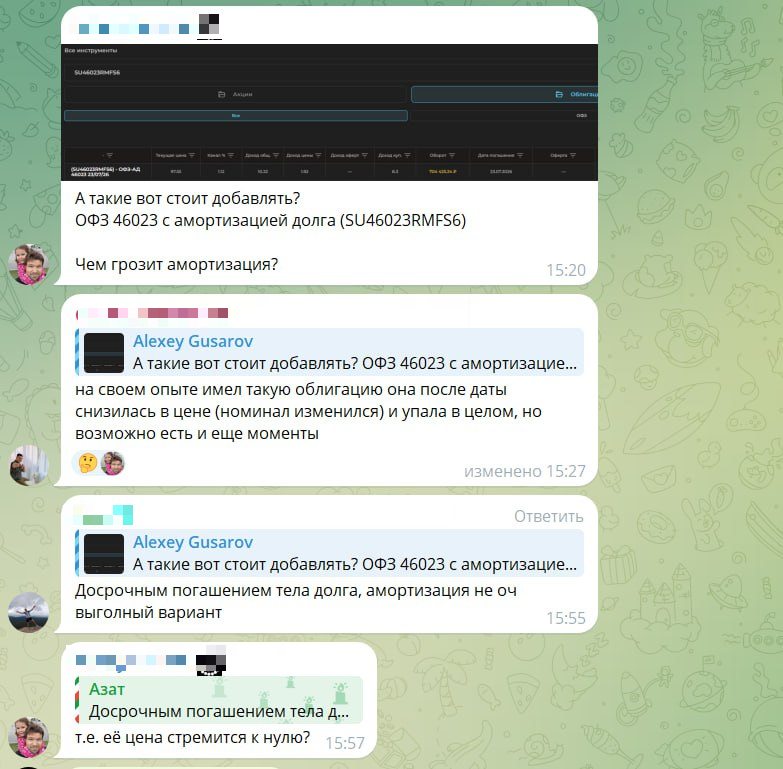783x769 pixels.
Task: Click the thinking emoji reaction
Action: (x=86, y=463)
